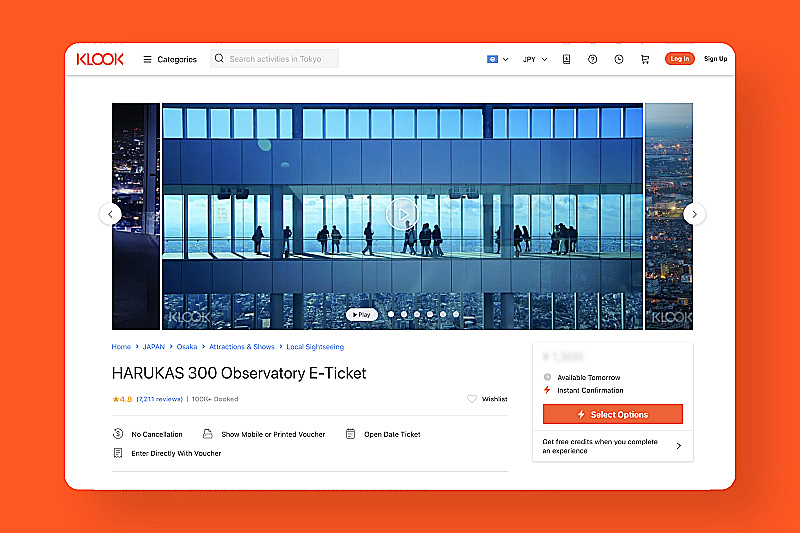
Task: Click the app download phone icon
Action: [566, 59]
